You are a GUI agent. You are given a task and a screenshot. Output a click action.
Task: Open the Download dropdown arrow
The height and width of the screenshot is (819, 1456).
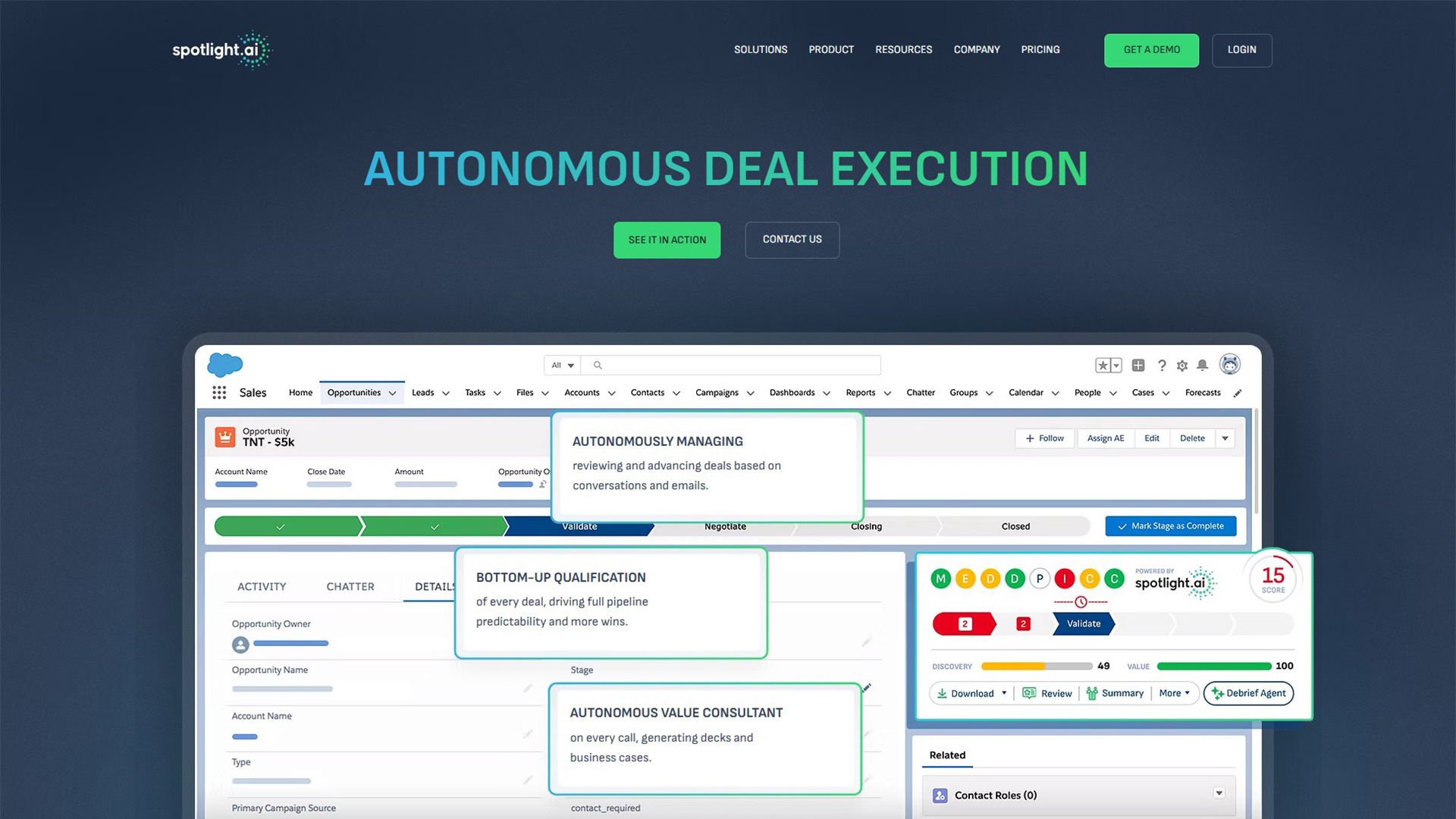tap(1004, 693)
